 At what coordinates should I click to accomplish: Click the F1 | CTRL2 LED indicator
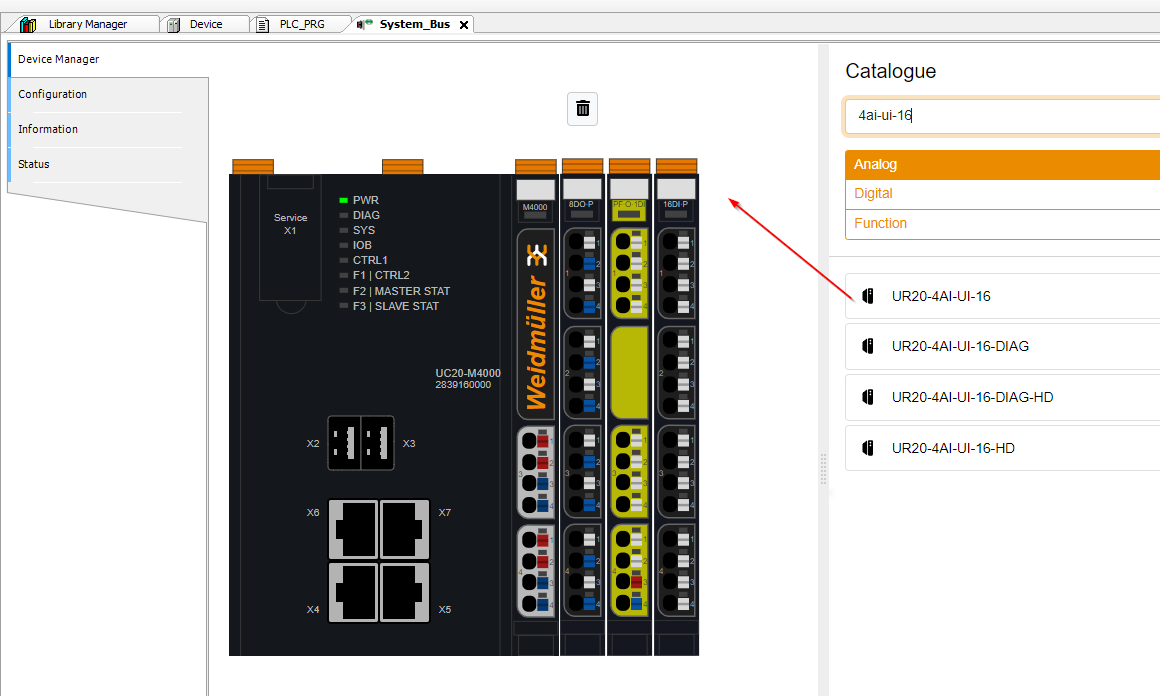[x=343, y=275]
